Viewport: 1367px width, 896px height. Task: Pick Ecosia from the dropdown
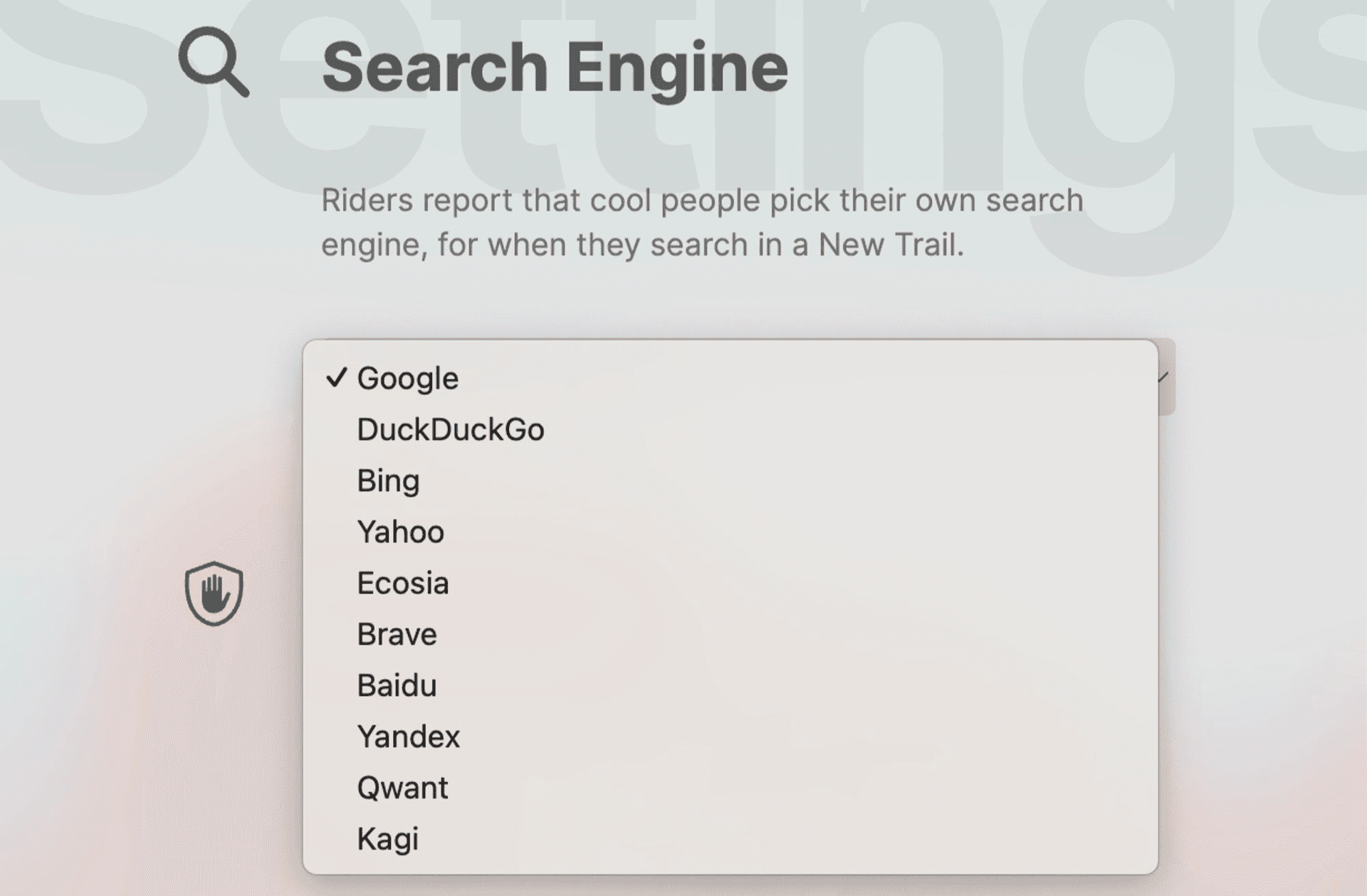[x=403, y=584]
